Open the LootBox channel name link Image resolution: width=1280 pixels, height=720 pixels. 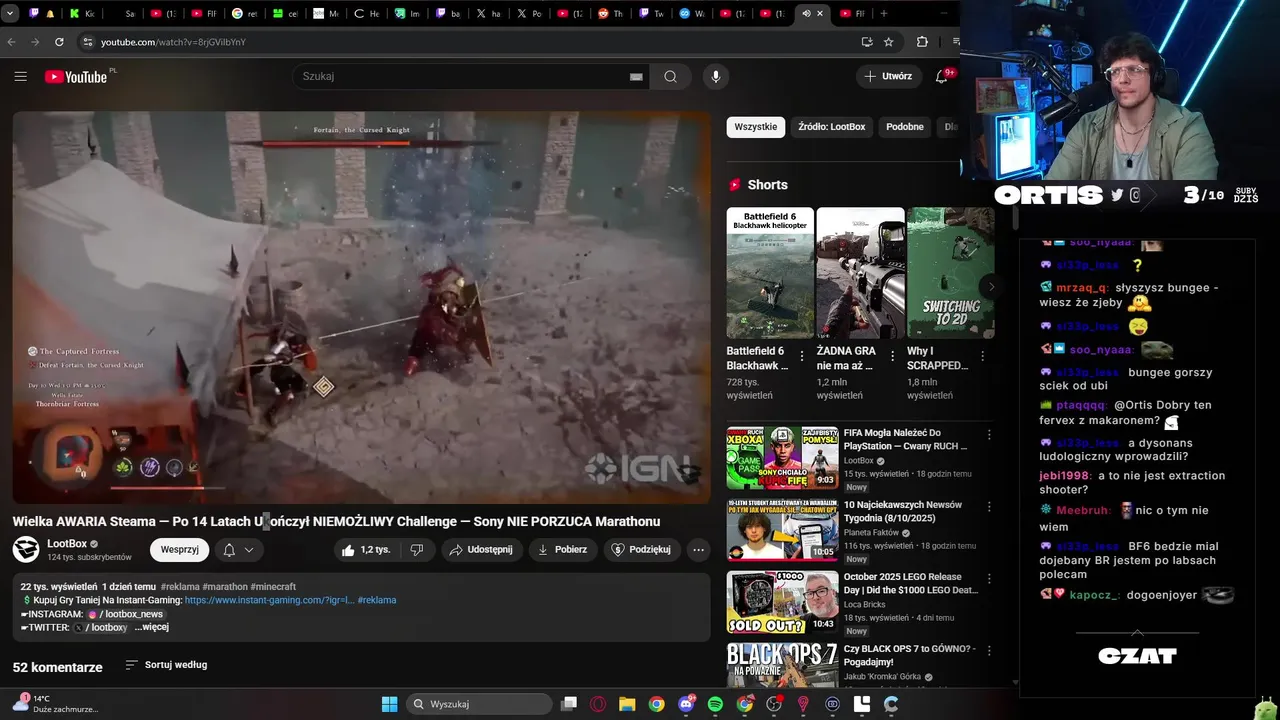67,544
